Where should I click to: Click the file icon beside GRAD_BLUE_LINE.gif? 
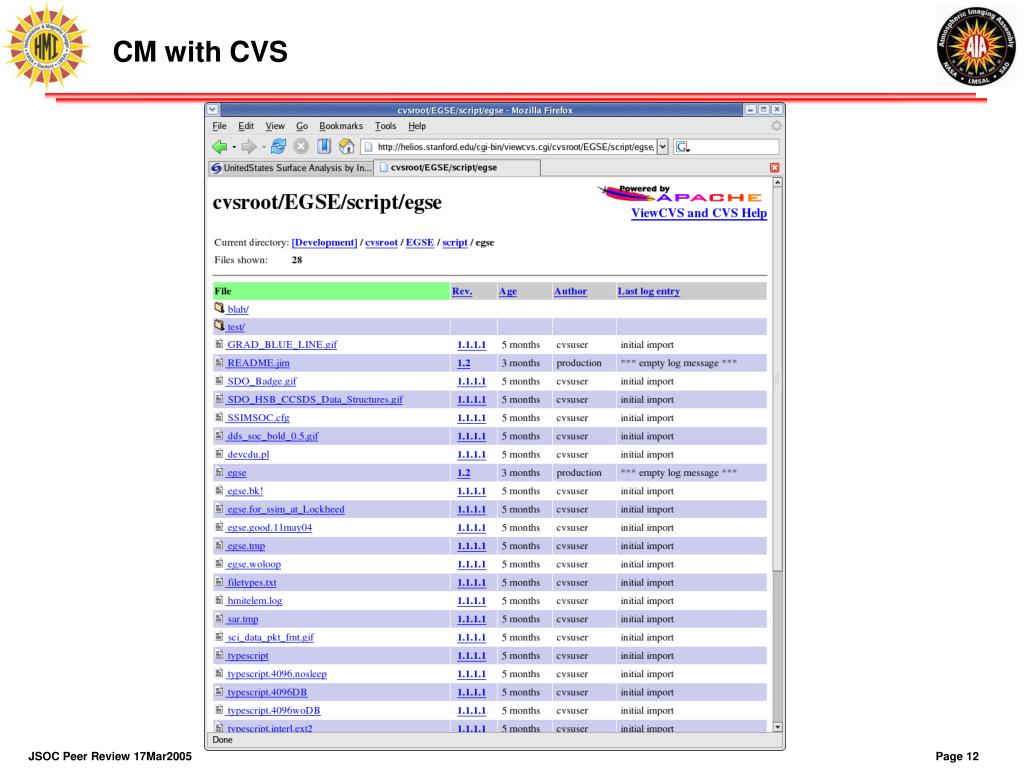[219, 344]
